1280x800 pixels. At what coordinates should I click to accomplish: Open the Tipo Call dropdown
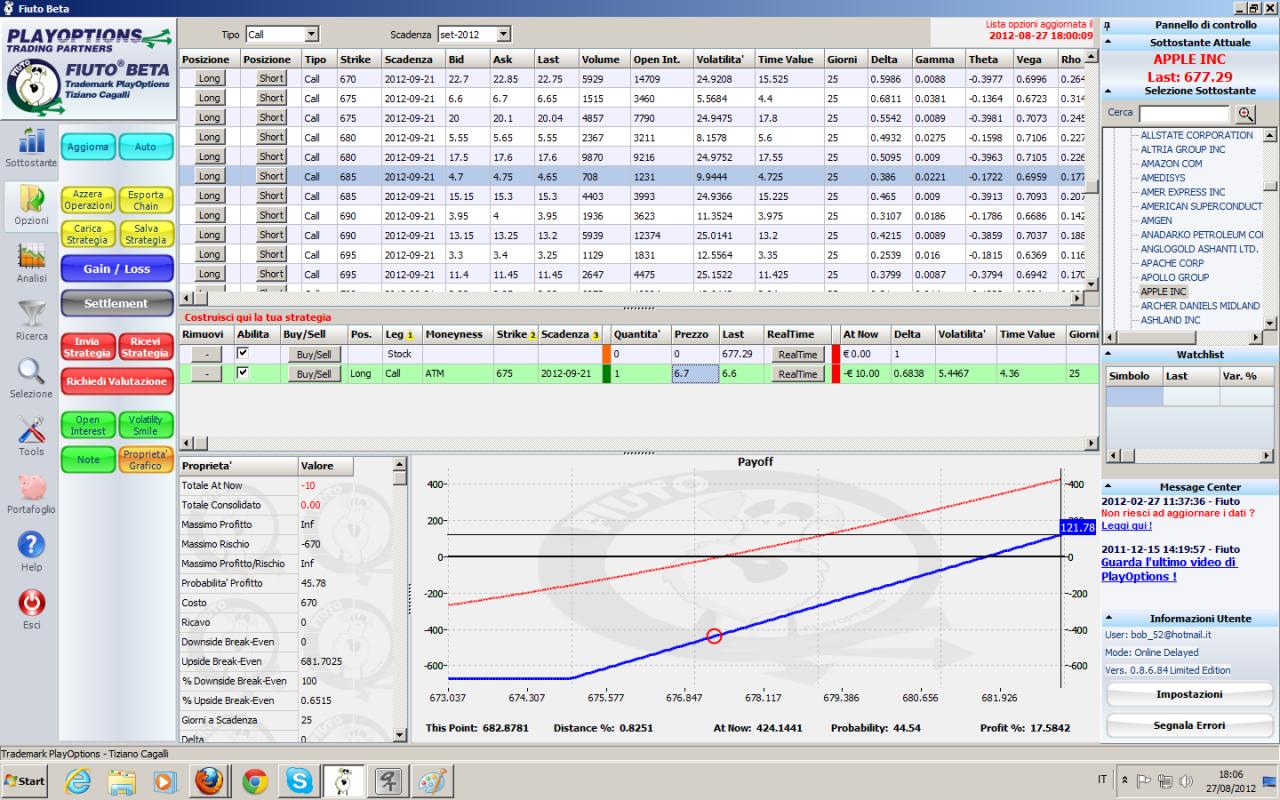tap(282, 34)
